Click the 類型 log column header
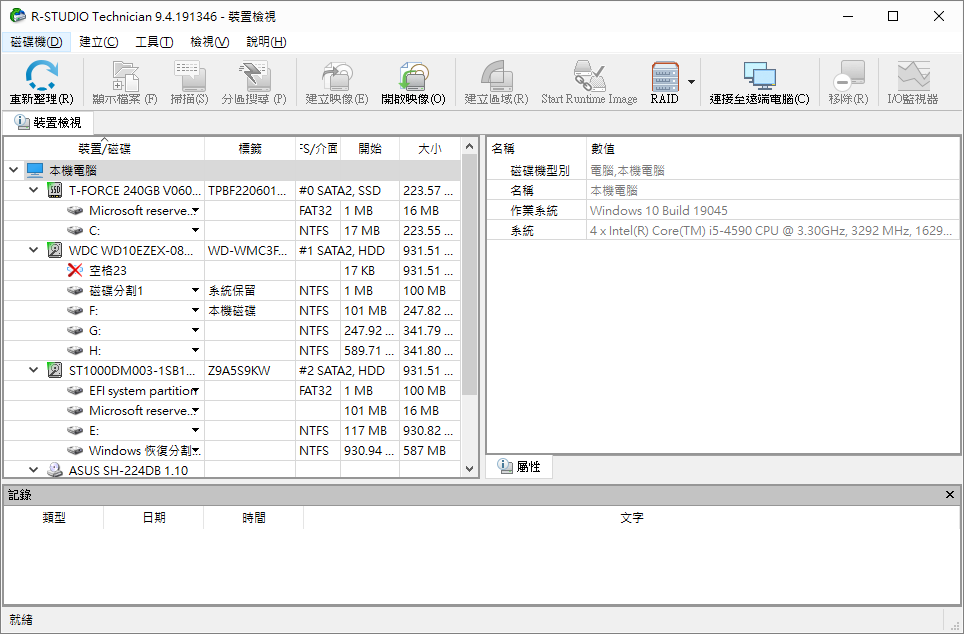This screenshot has height=634, width=964. [x=54, y=518]
